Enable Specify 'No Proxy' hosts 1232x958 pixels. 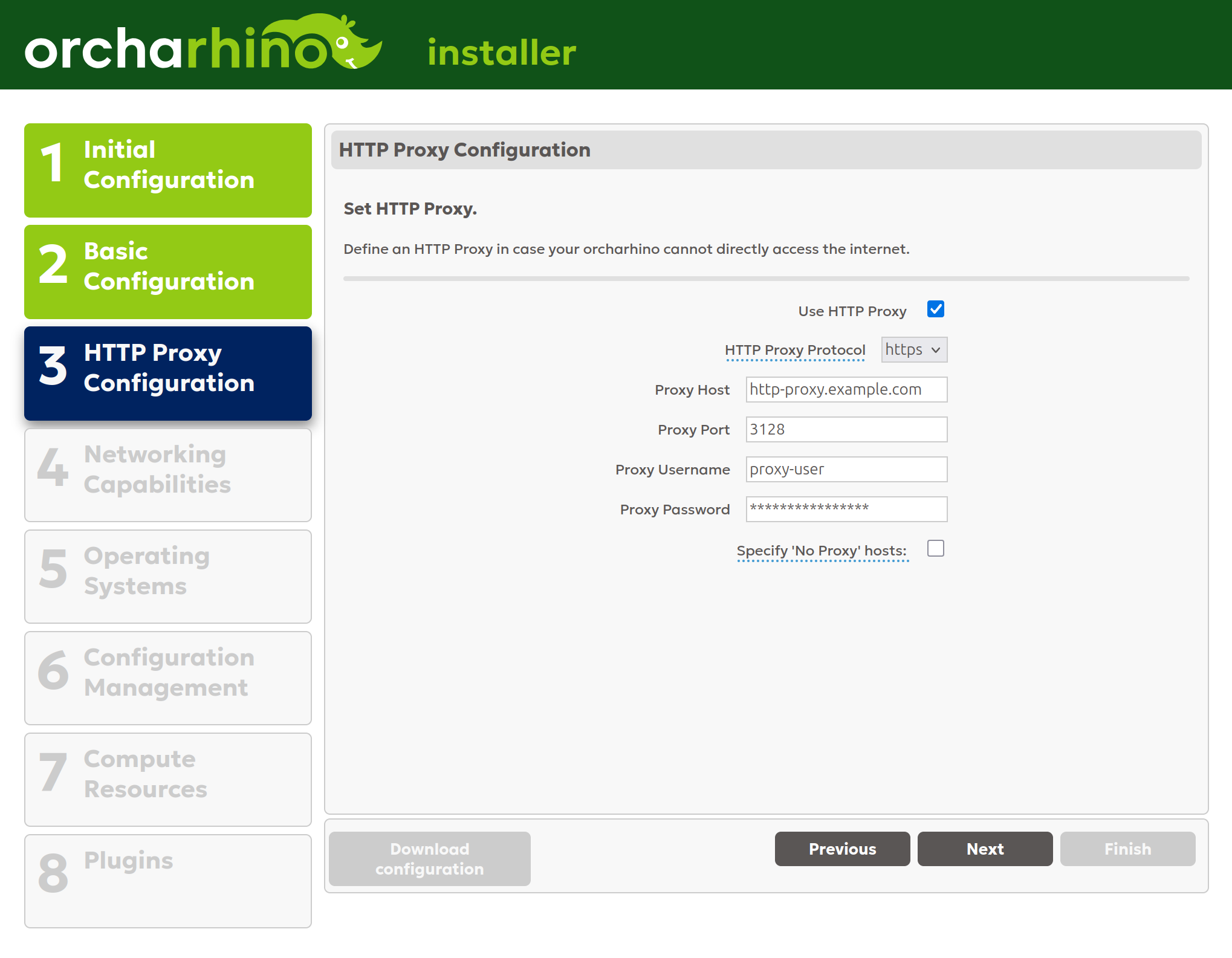[x=936, y=548]
